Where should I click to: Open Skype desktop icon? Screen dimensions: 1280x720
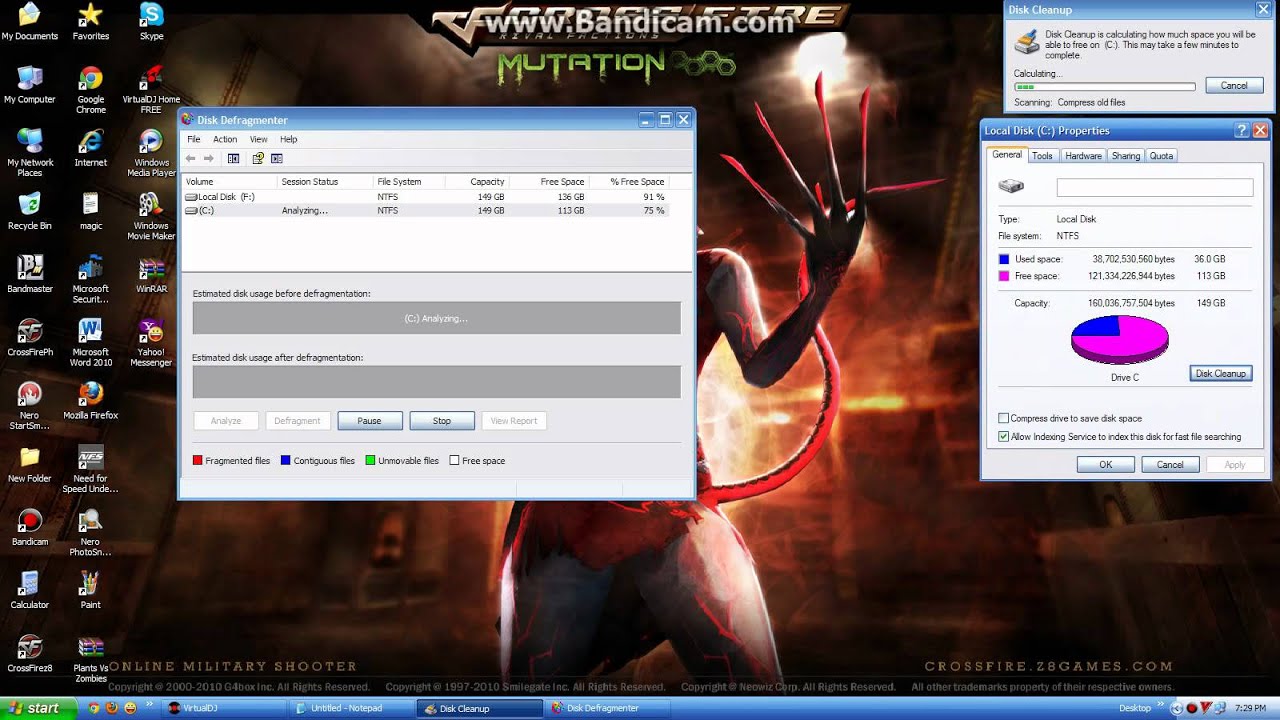point(151,22)
